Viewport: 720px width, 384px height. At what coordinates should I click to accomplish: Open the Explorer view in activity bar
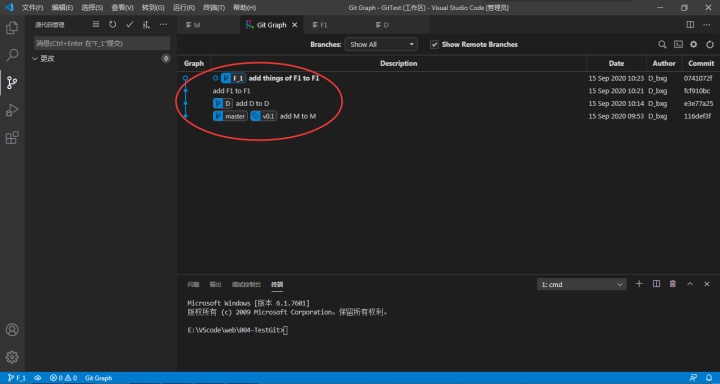click(x=12, y=28)
